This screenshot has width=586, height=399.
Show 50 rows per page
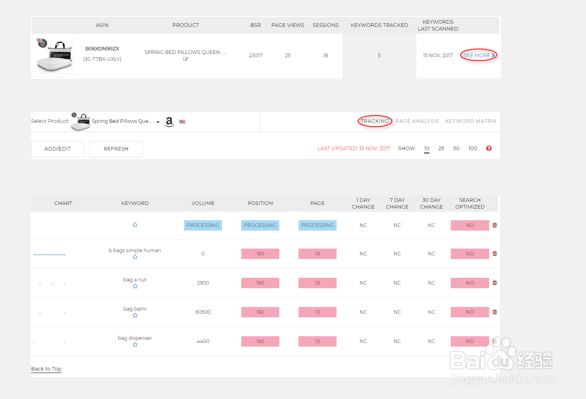456,148
